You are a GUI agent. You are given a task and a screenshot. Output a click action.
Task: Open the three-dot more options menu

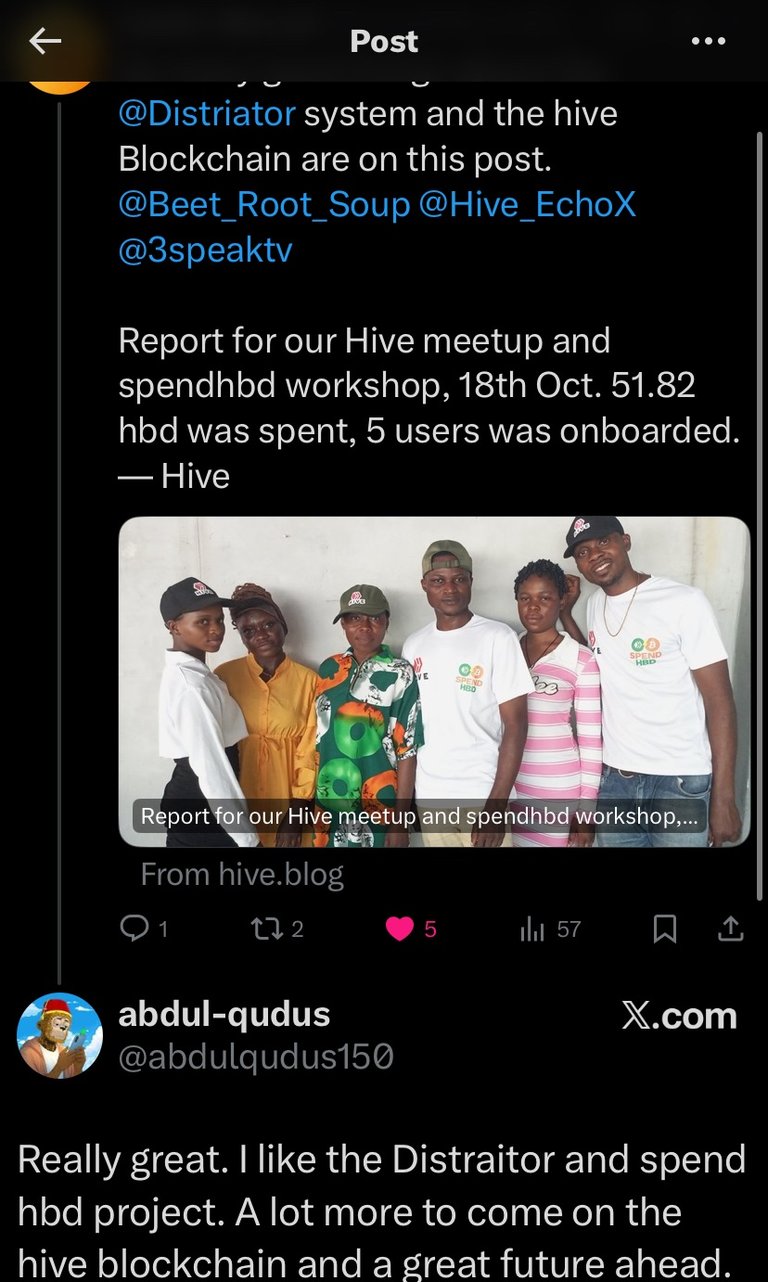[708, 41]
